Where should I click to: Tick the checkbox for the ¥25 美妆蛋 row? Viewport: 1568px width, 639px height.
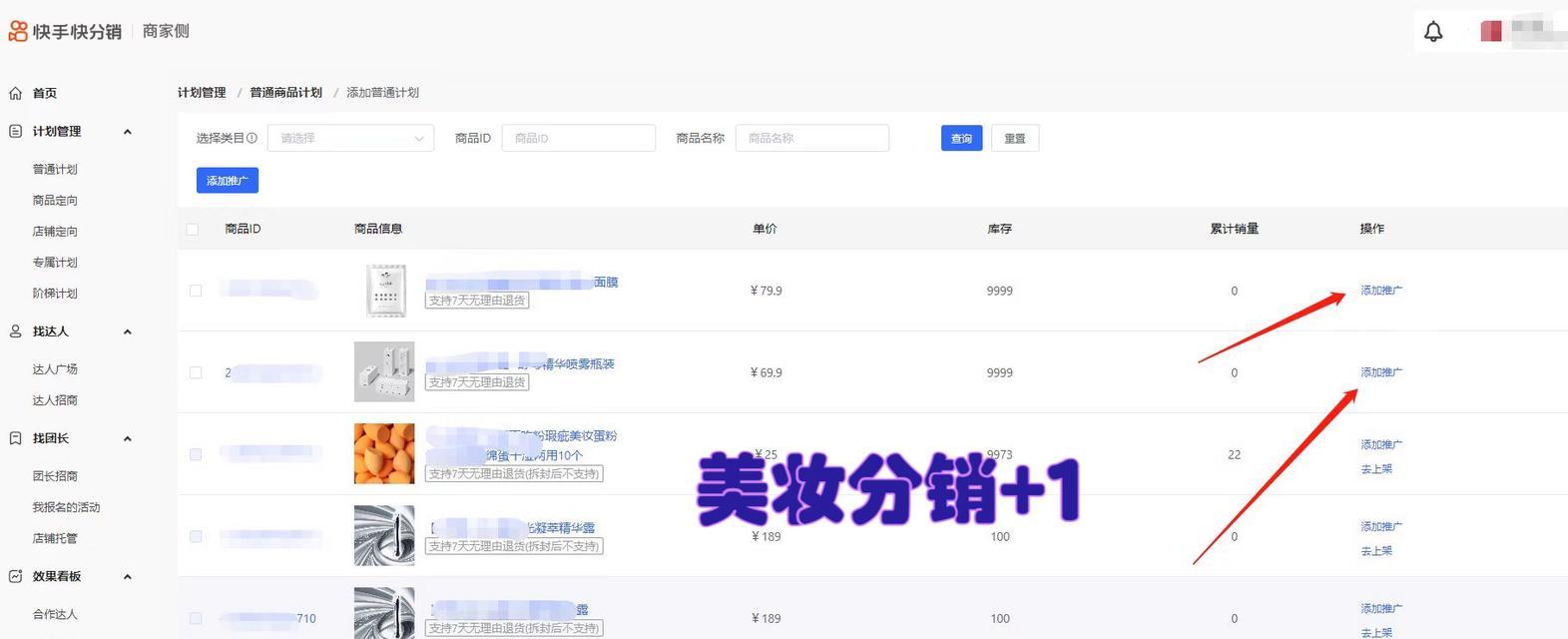click(x=196, y=454)
